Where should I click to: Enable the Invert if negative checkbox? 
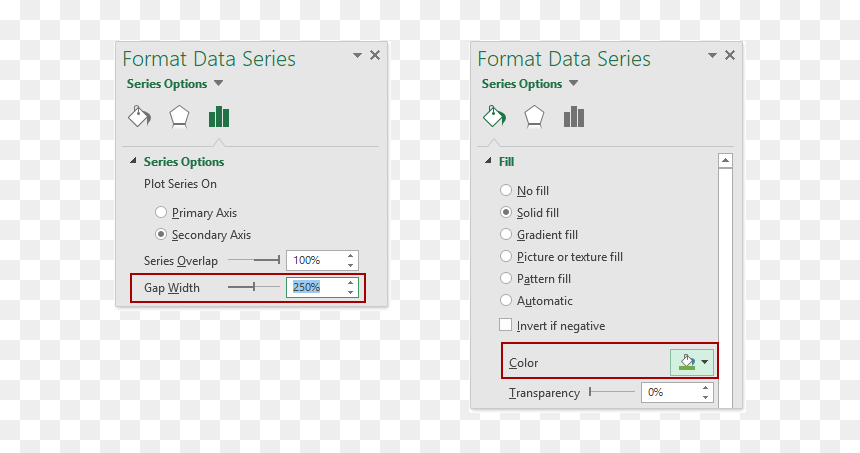click(506, 325)
